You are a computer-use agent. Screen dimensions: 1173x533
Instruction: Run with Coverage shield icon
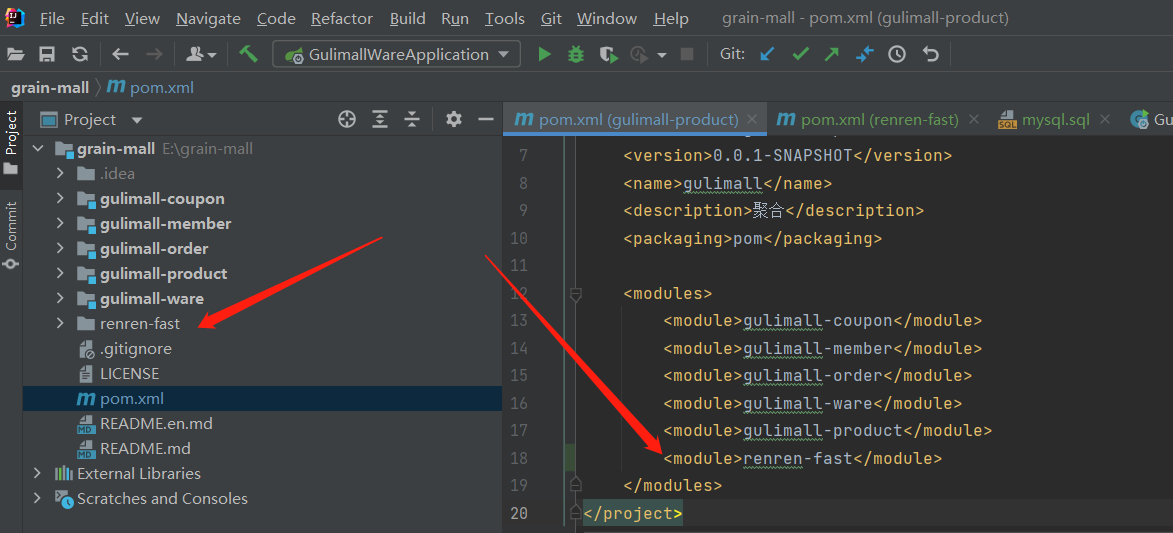coord(609,55)
